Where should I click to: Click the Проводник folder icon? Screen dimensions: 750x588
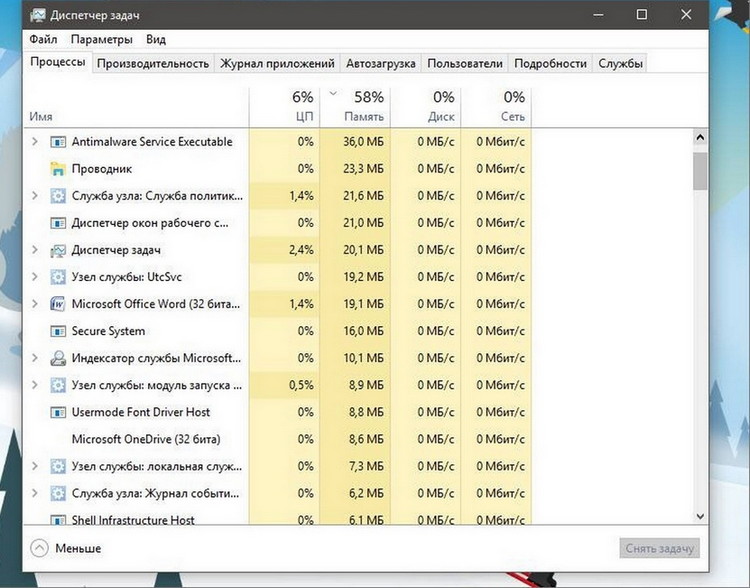point(58,169)
